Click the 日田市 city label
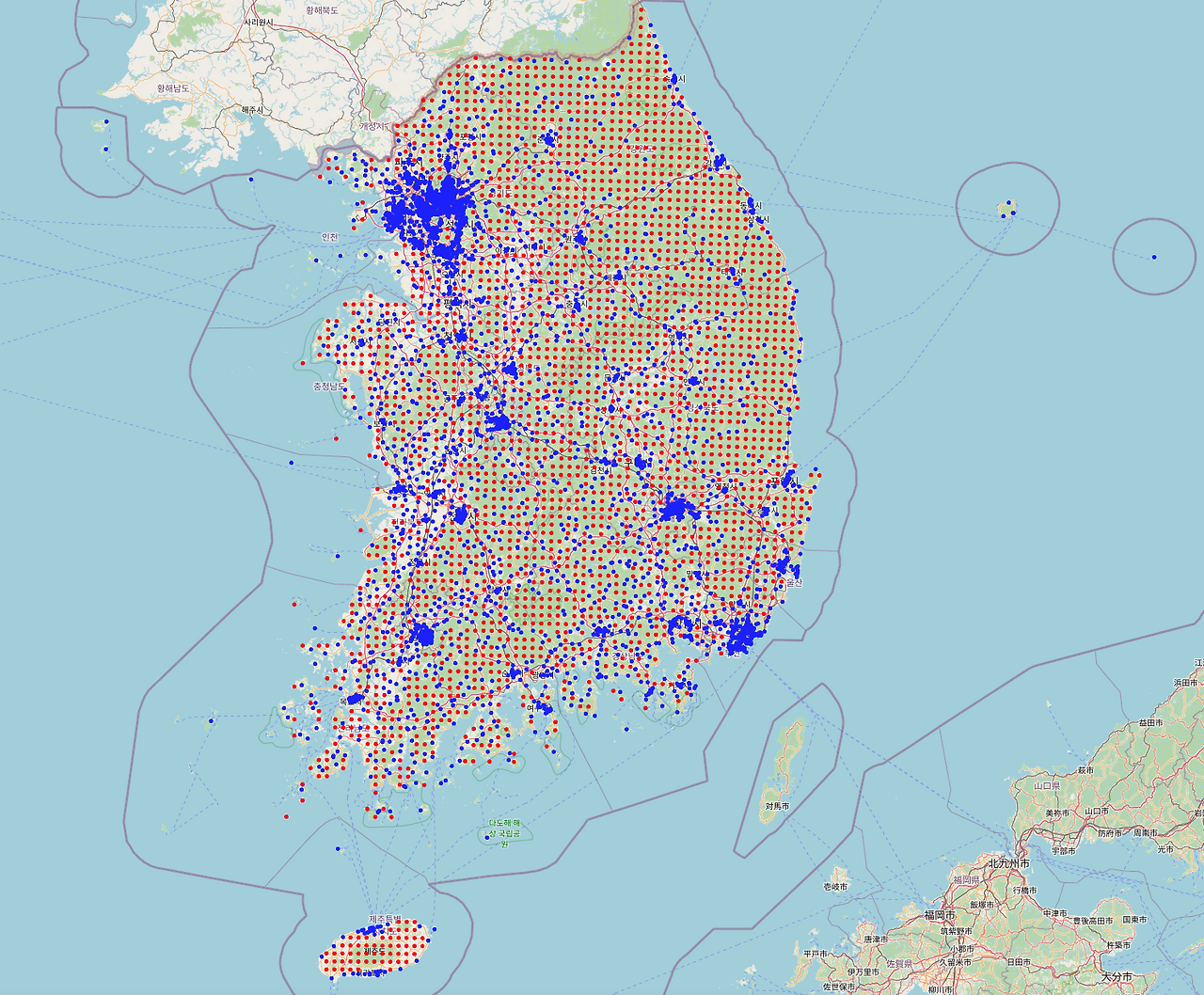Image resolution: width=1204 pixels, height=995 pixels. [1018, 962]
